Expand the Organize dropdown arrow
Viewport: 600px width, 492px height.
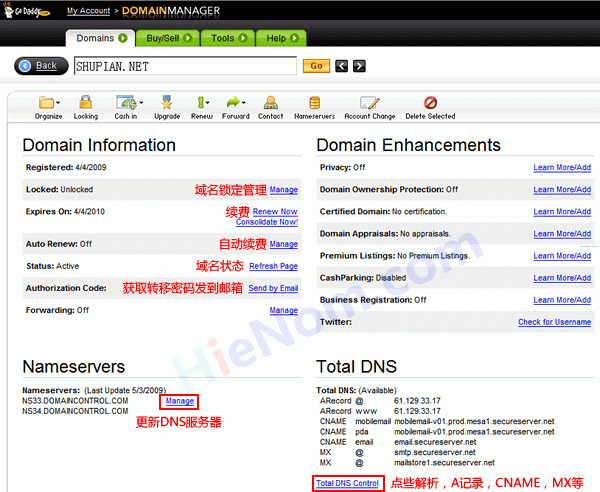[58, 103]
